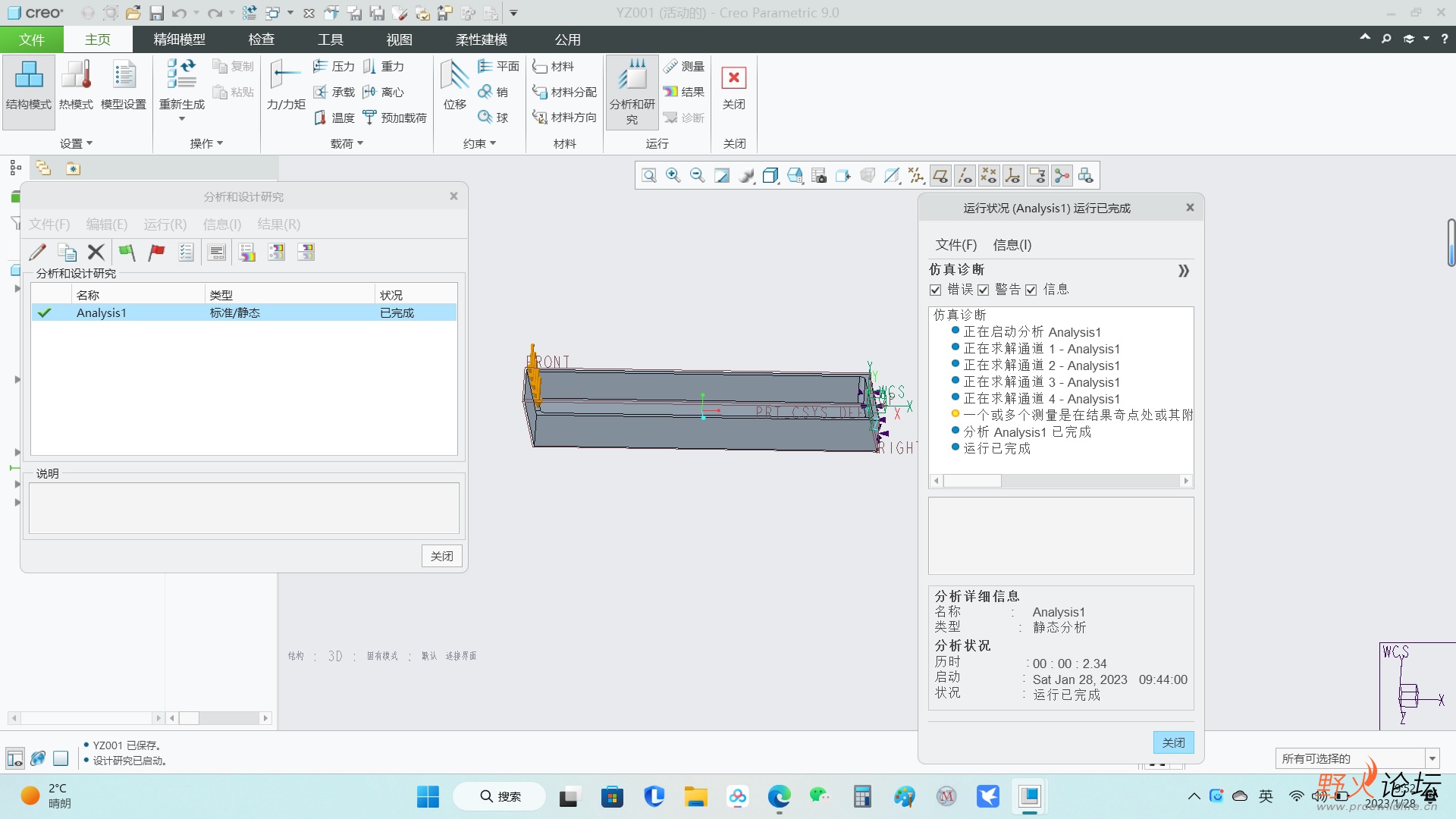
Task: Open 材料分配 material assignment
Action: (x=564, y=92)
